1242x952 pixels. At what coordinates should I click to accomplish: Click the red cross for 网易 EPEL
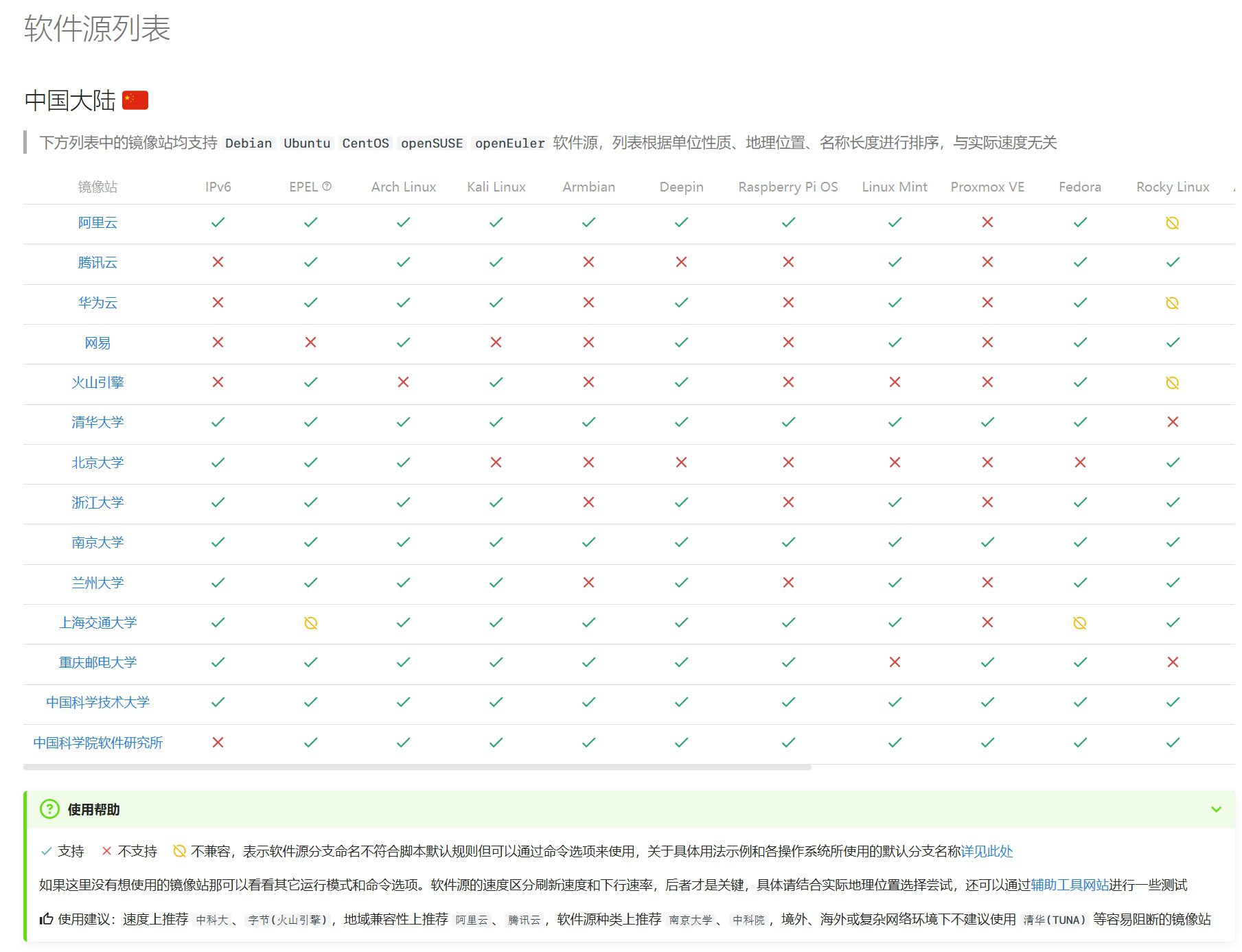click(310, 343)
